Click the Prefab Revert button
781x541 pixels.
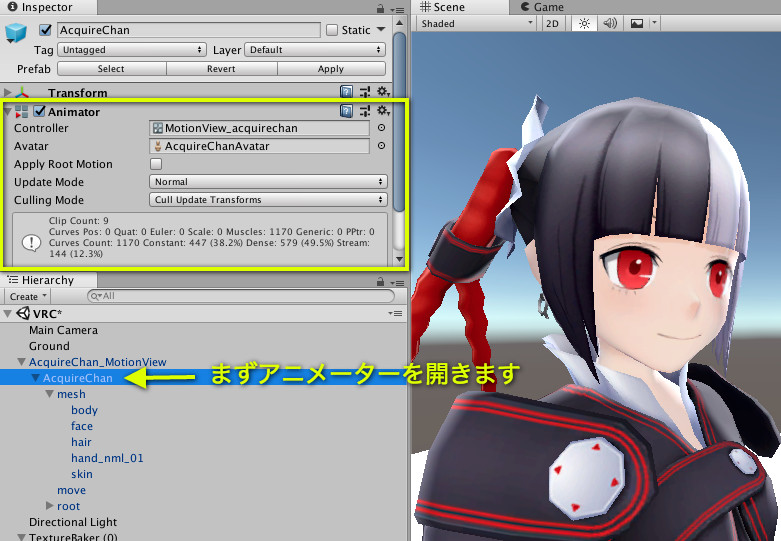[x=221, y=69]
